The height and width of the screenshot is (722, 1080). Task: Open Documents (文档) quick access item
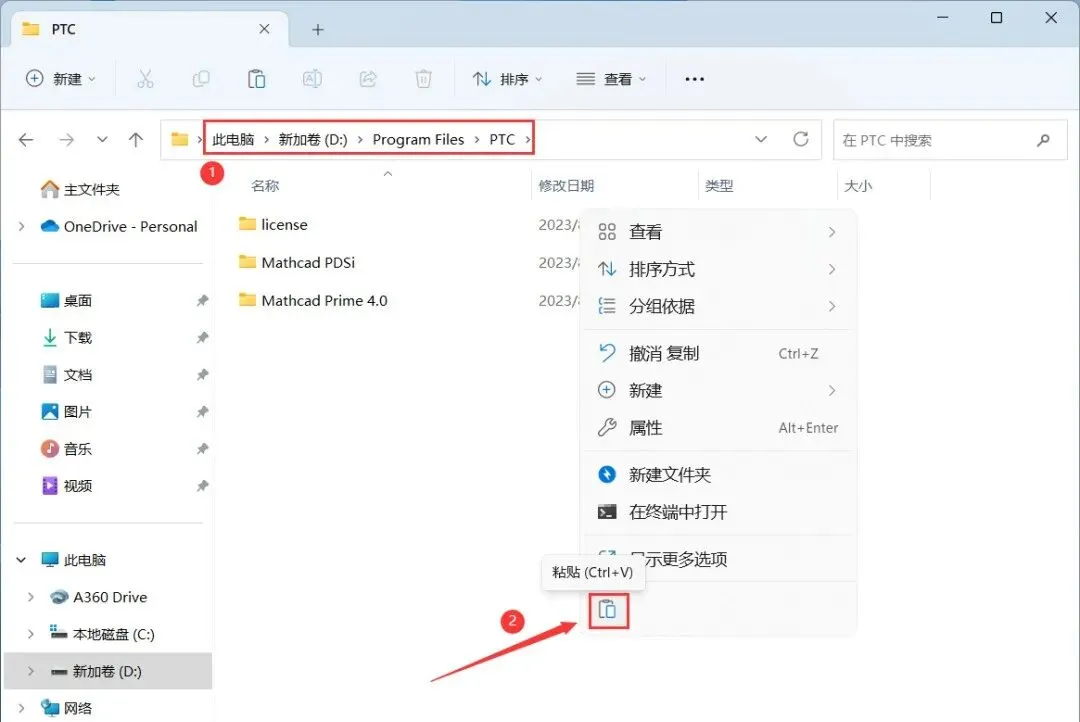67,375
